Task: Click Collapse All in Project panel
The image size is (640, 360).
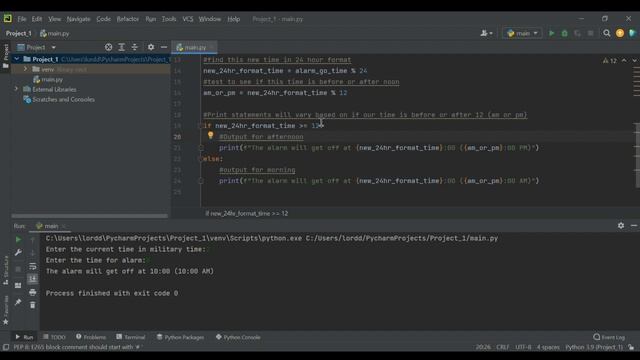Action: tap(135, 47)
